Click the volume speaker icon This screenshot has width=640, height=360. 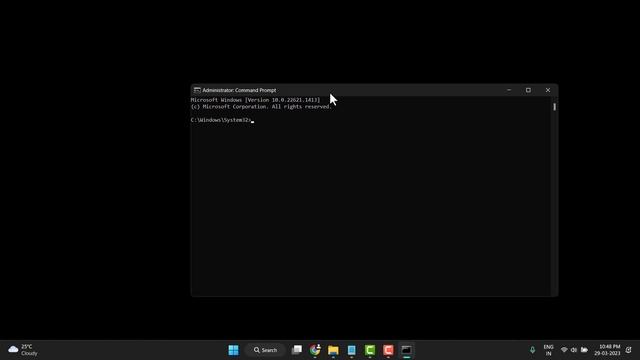click(x=574, y=350)
